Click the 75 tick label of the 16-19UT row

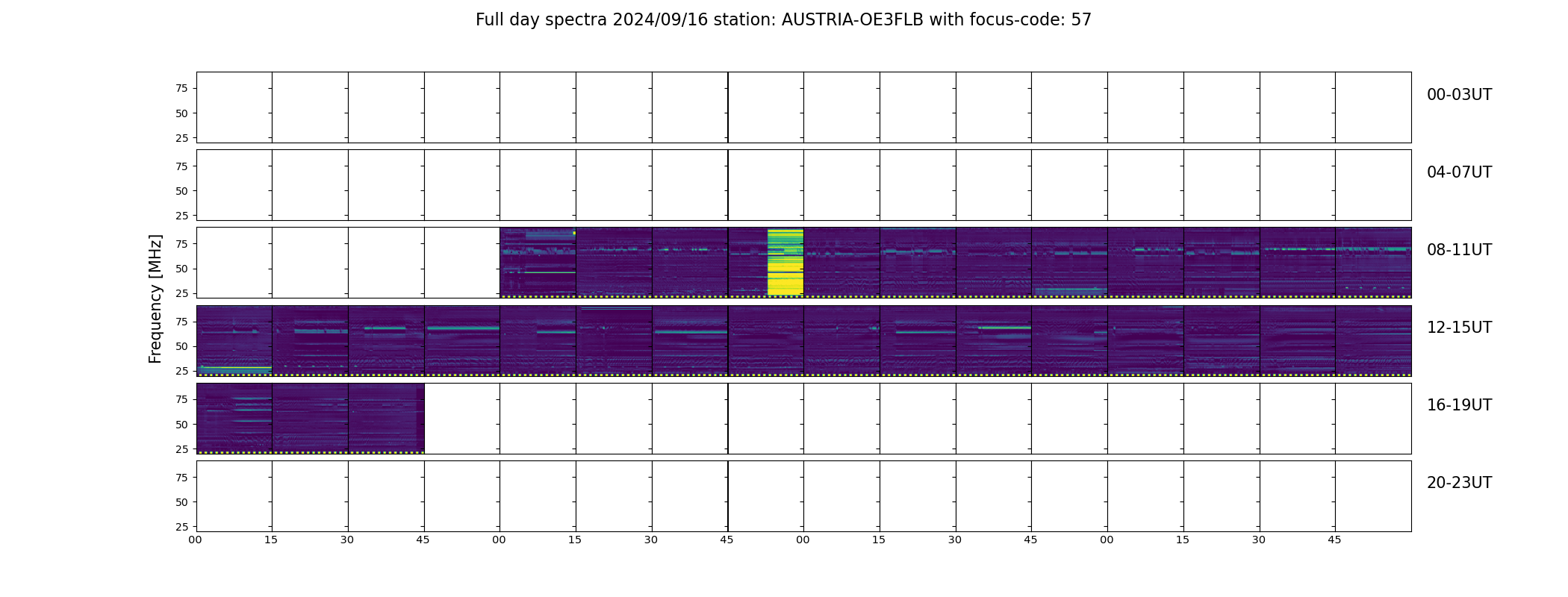pyautogui.click(x=181, y=400)
